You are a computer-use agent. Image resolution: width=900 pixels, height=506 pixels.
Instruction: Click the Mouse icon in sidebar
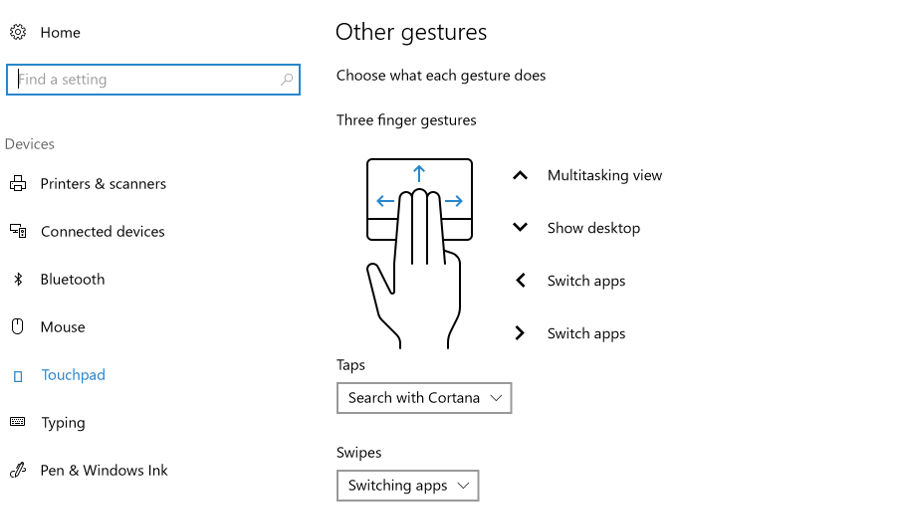18,327
